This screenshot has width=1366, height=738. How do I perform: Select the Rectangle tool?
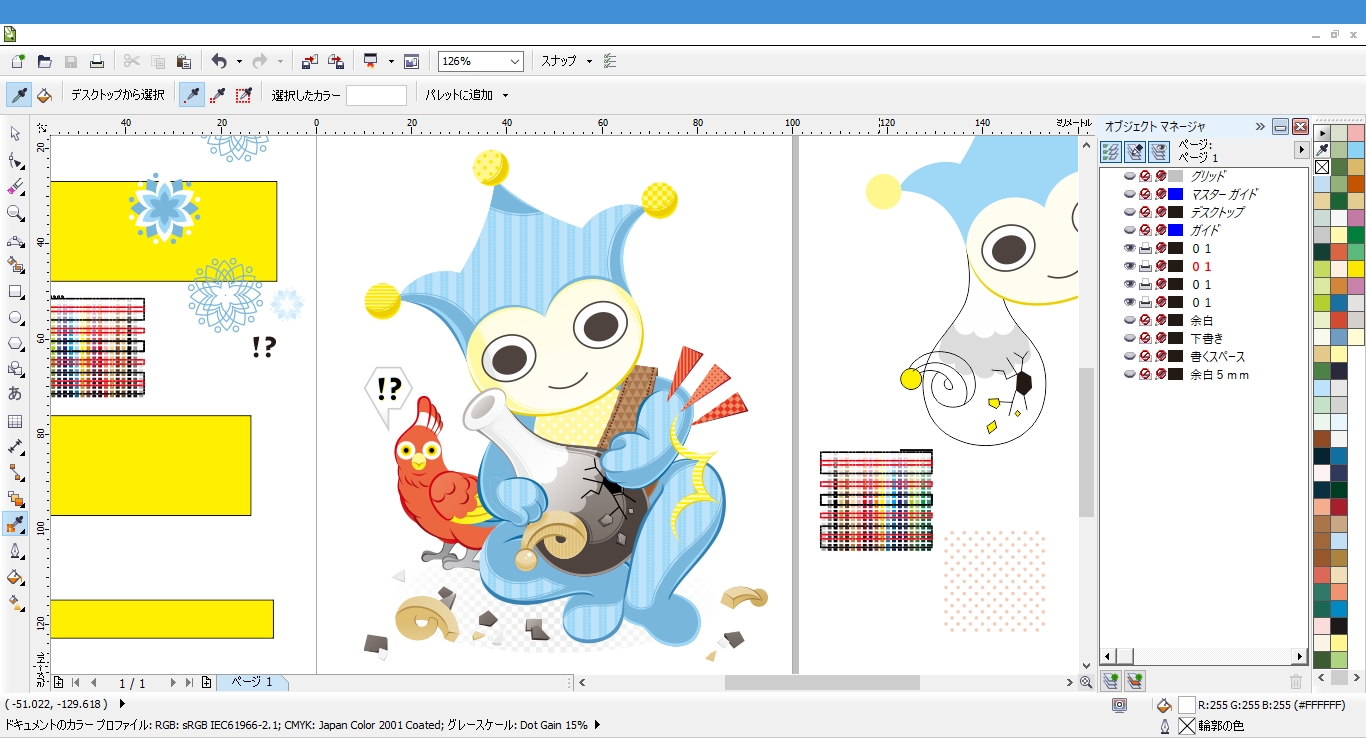15,292
